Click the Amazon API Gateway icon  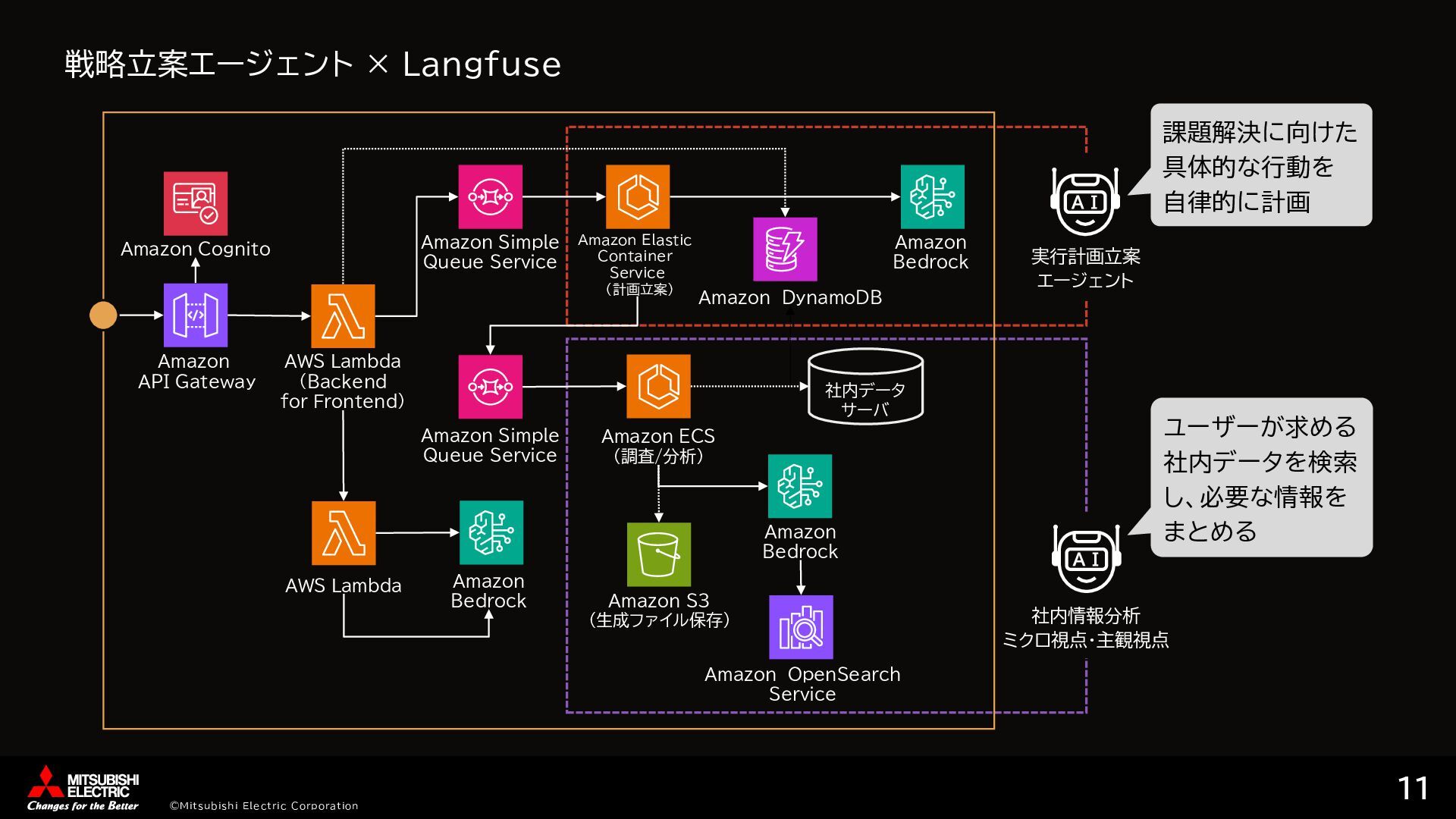coord(196,315)
